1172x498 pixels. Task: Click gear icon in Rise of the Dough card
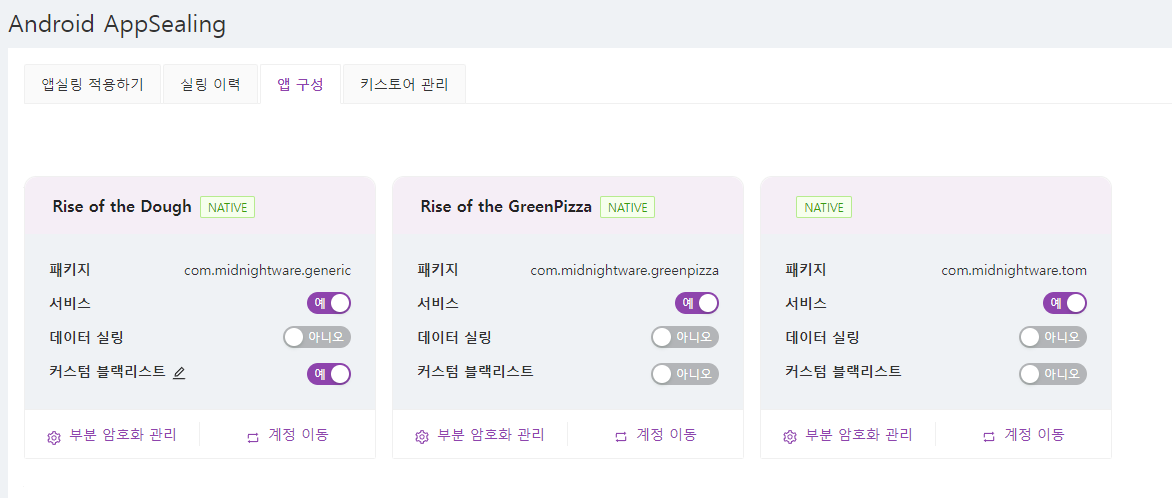click(x=54, y=436)
